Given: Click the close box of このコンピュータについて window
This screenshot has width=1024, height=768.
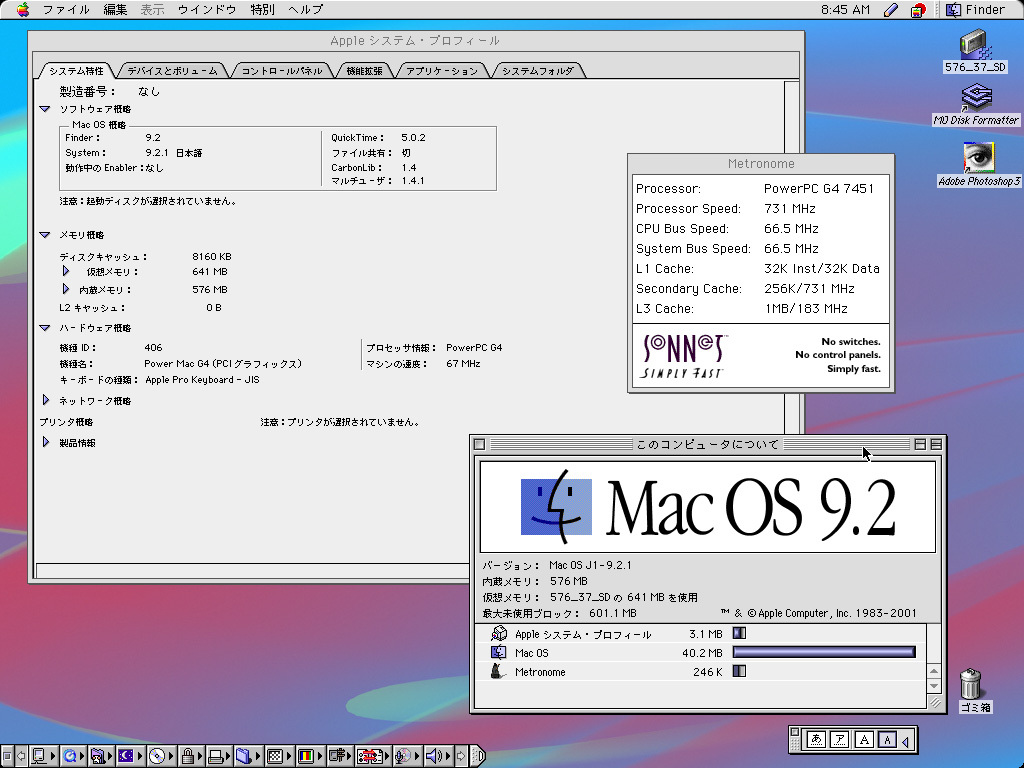Looking at the screenshot, I should [x=479, y=444].
